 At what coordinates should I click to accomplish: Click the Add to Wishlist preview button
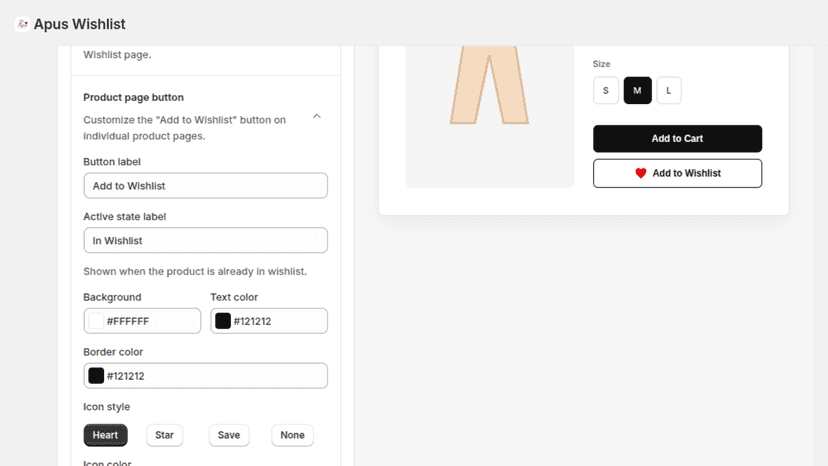click(x=677, y=173)
